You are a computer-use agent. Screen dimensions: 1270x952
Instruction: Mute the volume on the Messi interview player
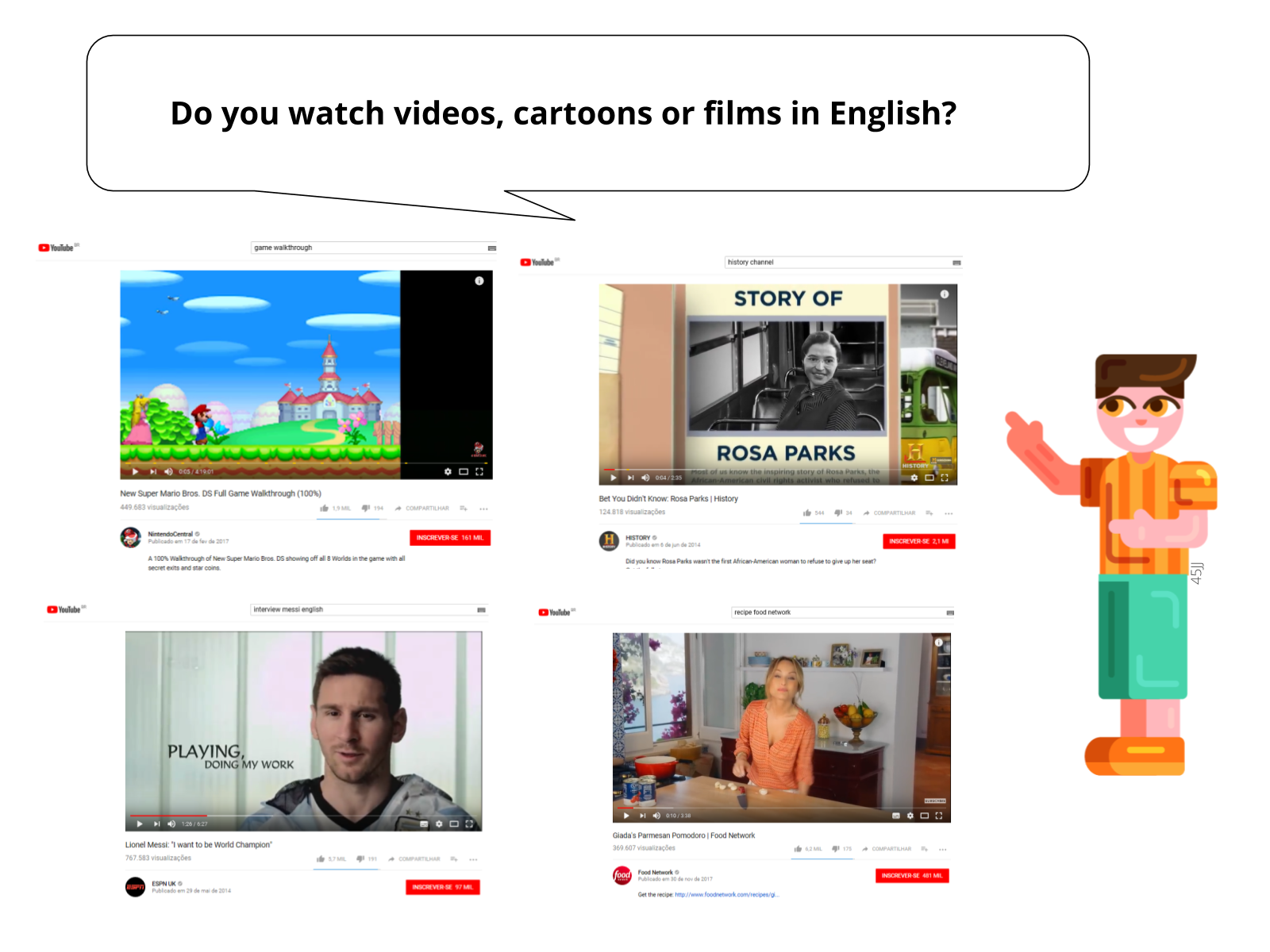coord(171,824)
